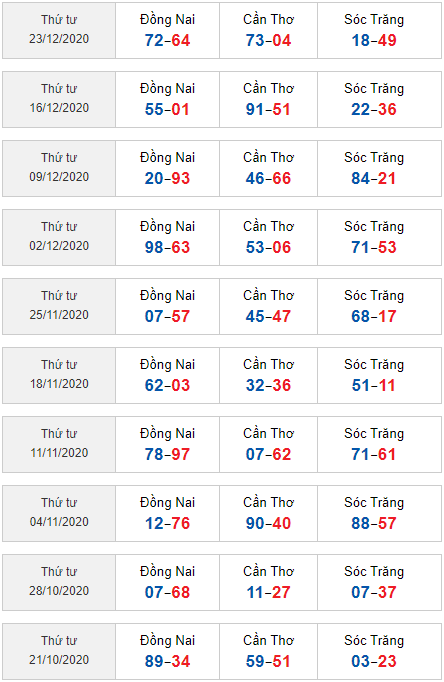The width and height of the screenshot is (444, 682).
Task: Click the 16/12/2020 date cell
Action: 59,100
